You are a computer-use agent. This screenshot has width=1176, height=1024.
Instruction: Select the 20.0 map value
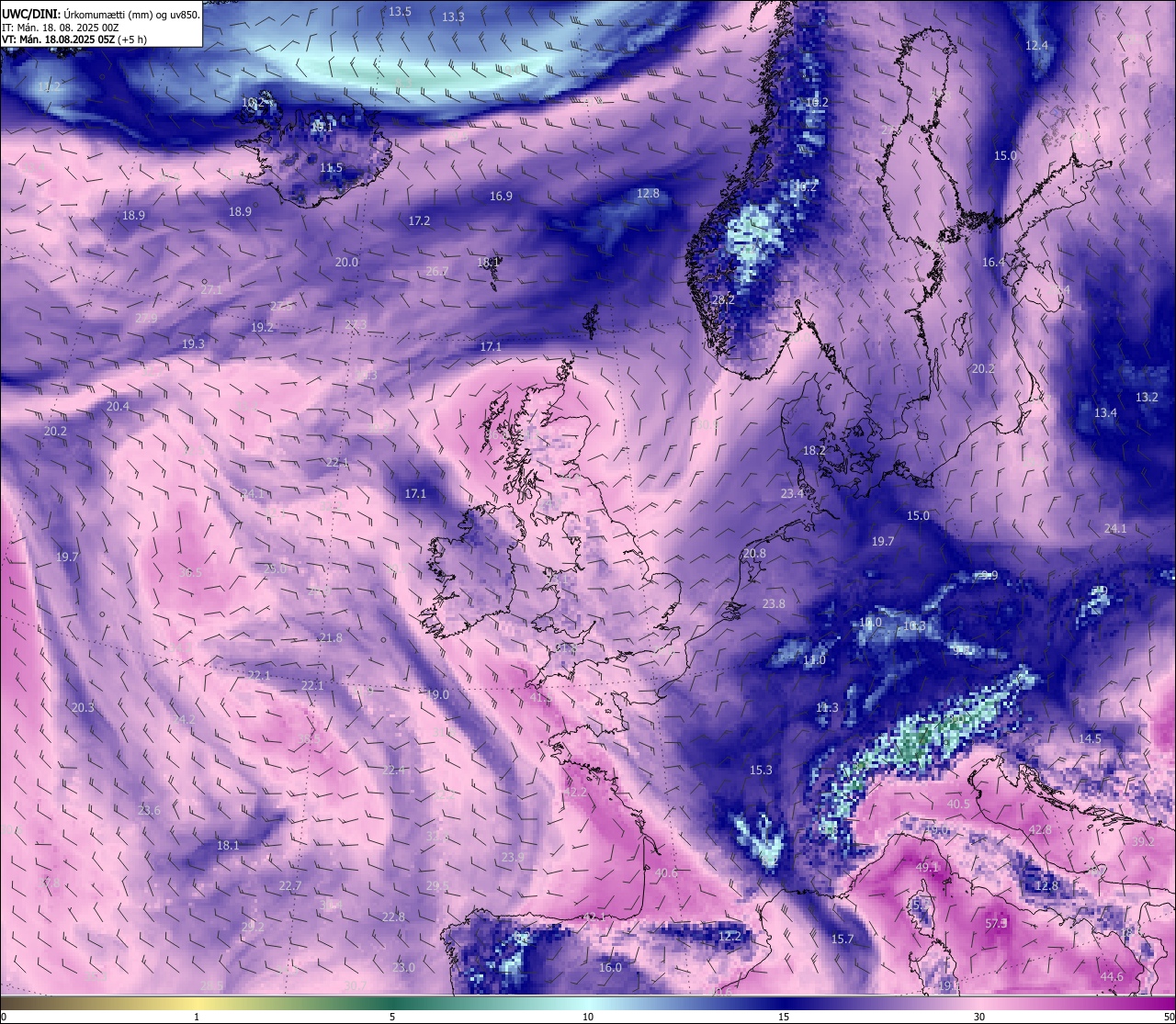[x=346, y=262]
